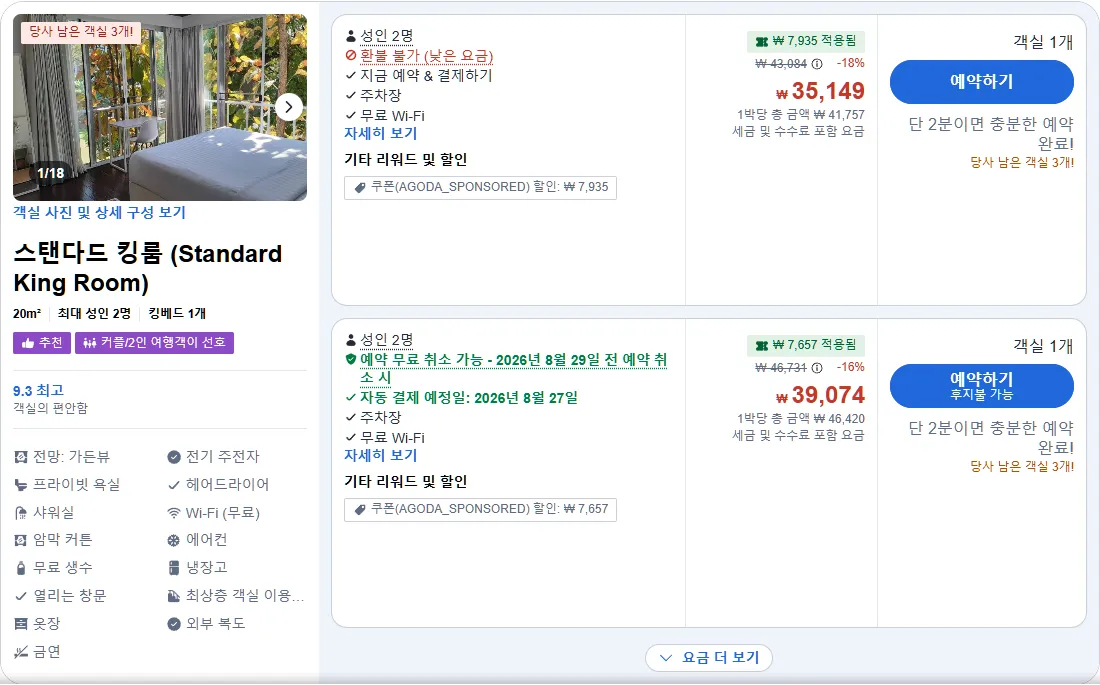Screen dimensions: 1100x685
Task: Click the person icon in the non-refundable offer
Action: click(351, 36)
